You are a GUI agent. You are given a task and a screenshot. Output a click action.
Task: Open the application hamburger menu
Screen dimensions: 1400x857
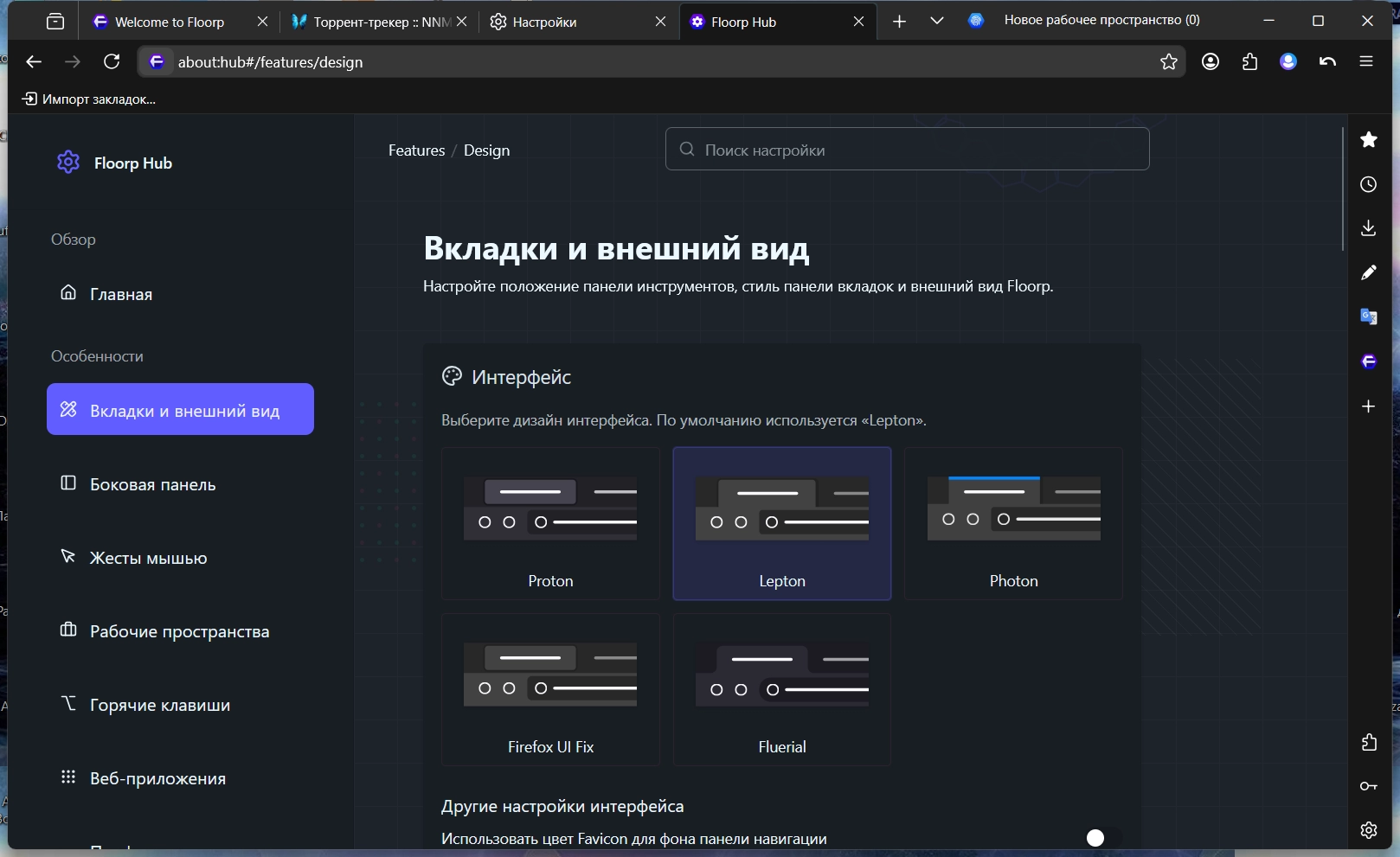click(1366, 61)
